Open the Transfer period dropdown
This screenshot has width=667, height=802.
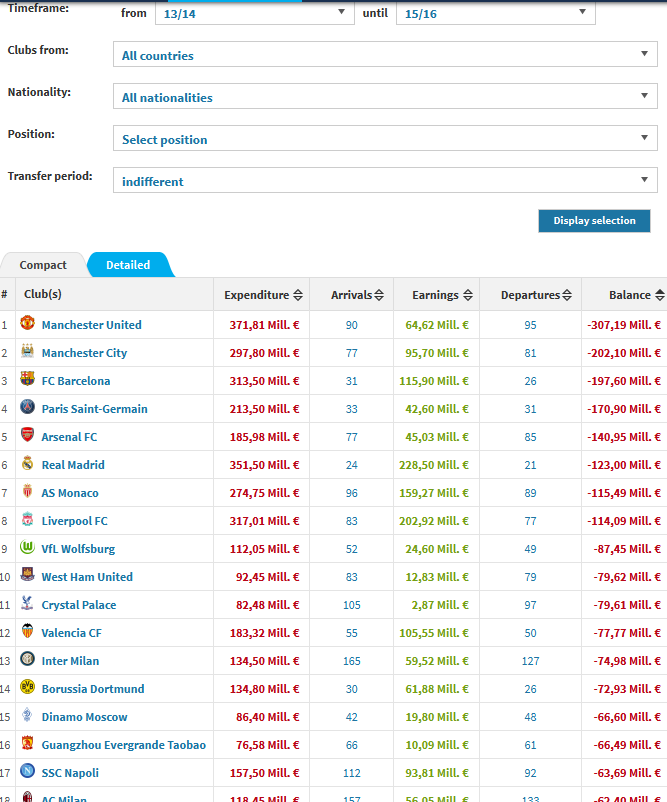tap(385, 181)
